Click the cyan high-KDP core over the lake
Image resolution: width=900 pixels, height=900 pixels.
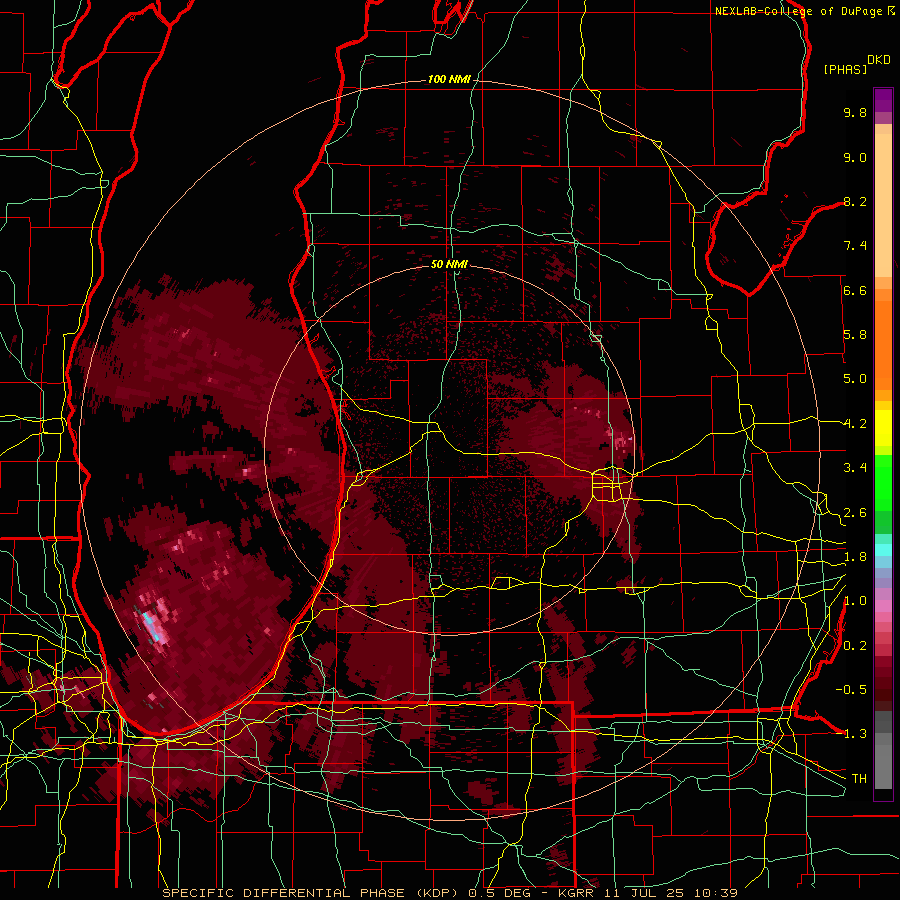[x=150, y=625]
